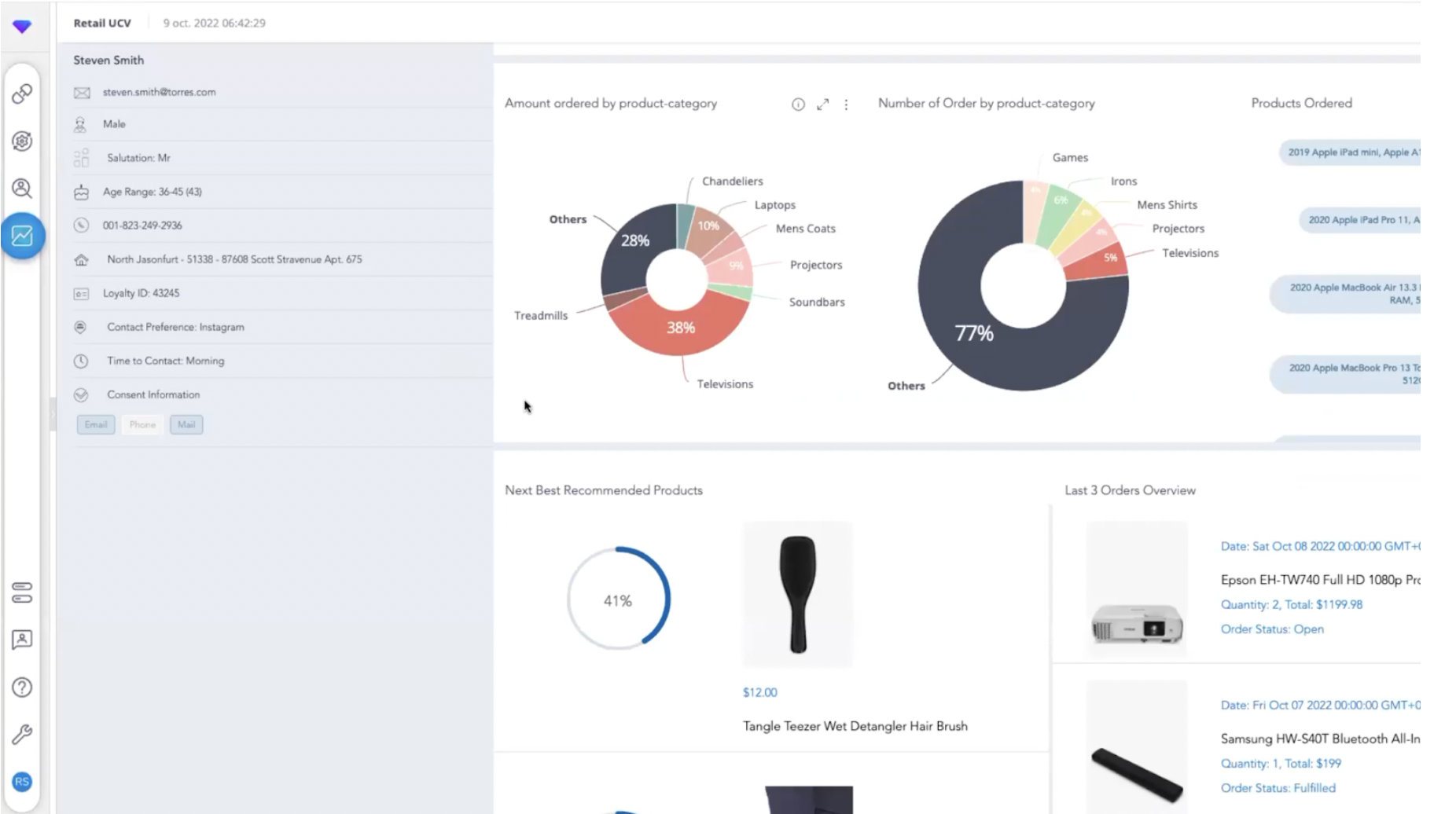The height and width of the screenshot is (814, 1456).
Task: Click the salutation grid icon
Action: pyautogui.click(x=82, y=158)
